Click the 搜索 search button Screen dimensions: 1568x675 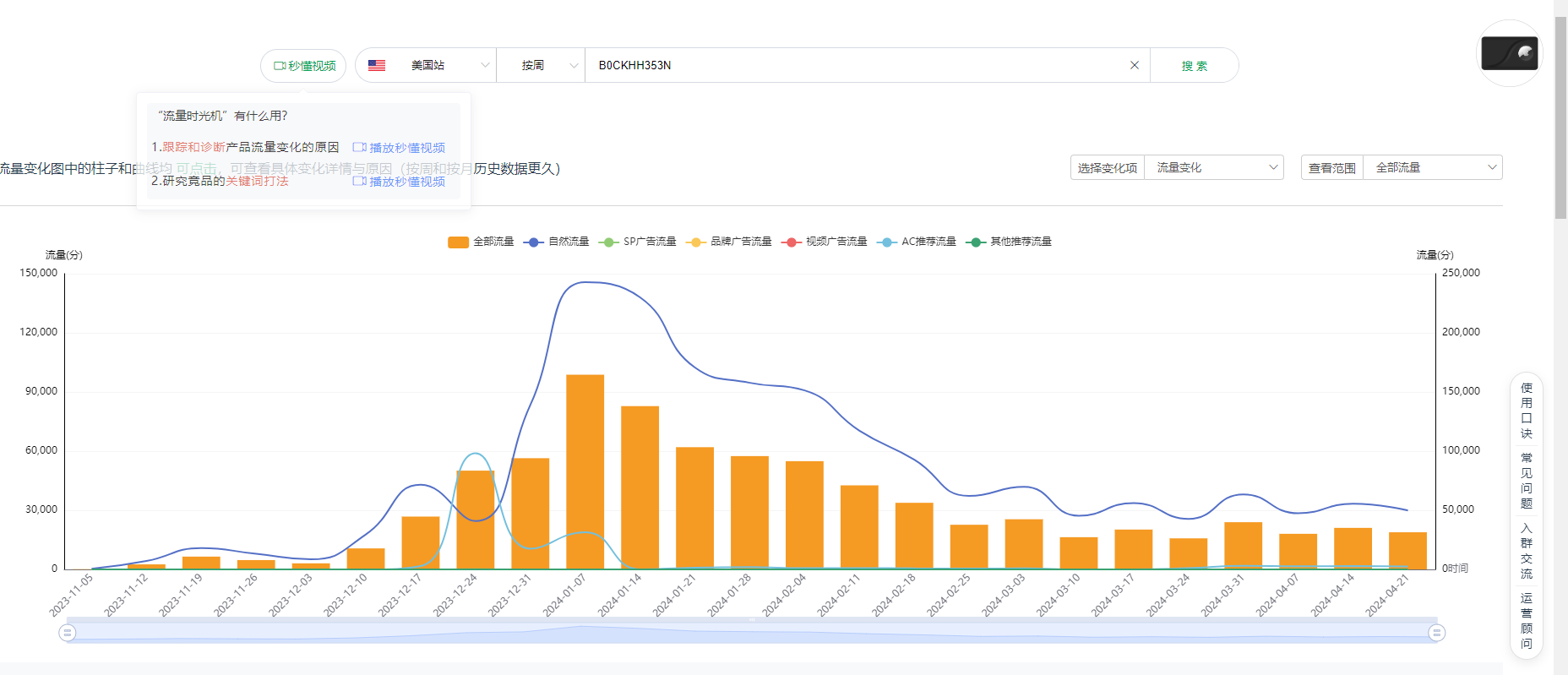tap(1195, 65)
